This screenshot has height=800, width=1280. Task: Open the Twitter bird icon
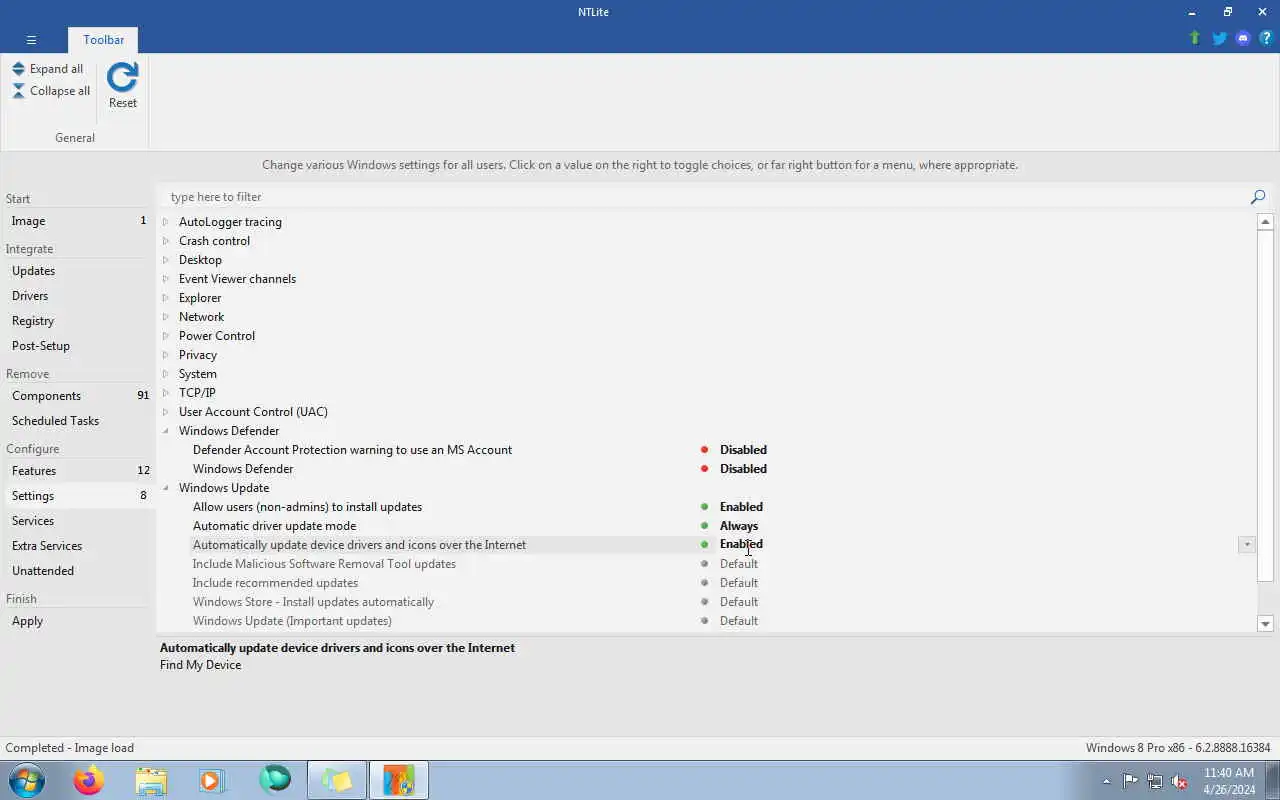point(1219,38)
